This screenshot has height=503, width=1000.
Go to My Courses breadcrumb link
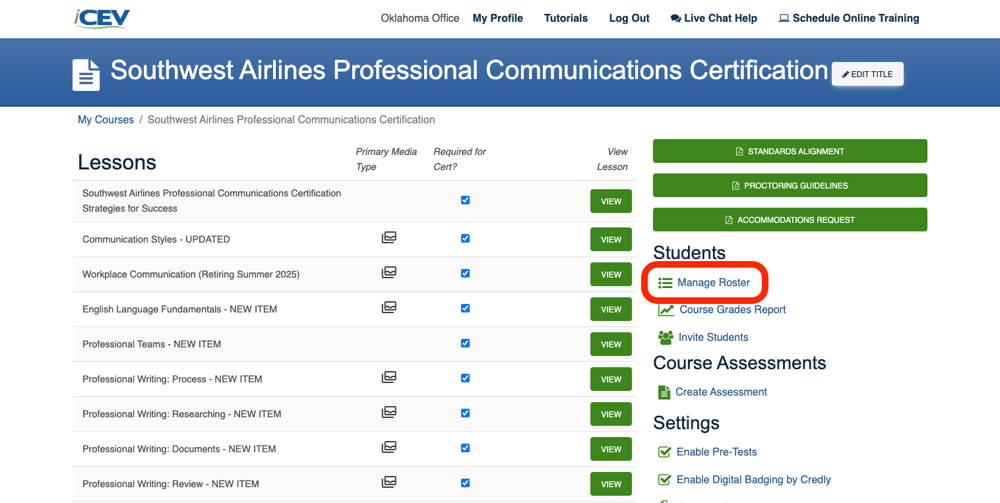[x=106, y=120]
